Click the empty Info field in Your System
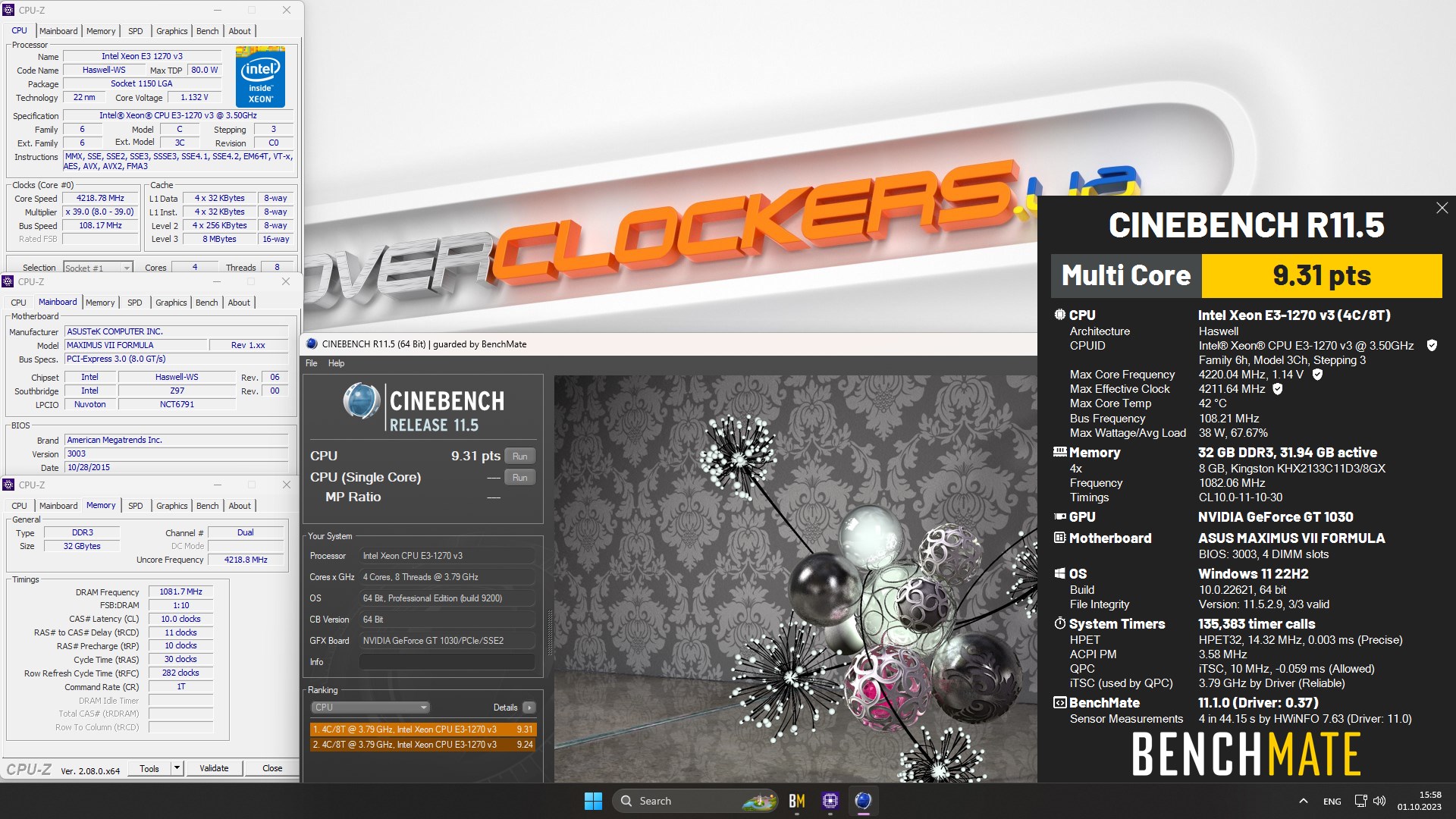Screen dimensions: 1456x819 coord(447,662)
